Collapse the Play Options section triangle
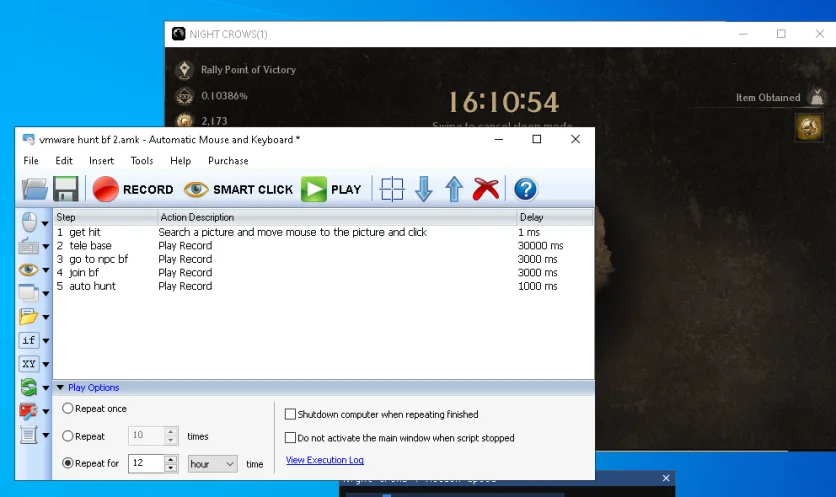836x497 pixels. (x=60, y=388)
